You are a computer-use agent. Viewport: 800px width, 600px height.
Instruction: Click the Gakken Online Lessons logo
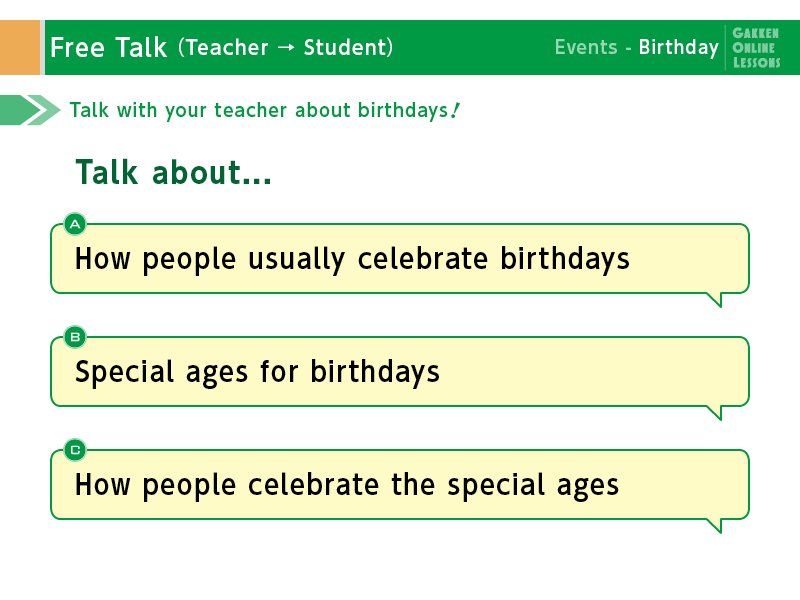pyautogui.click(x=756, y=47)
